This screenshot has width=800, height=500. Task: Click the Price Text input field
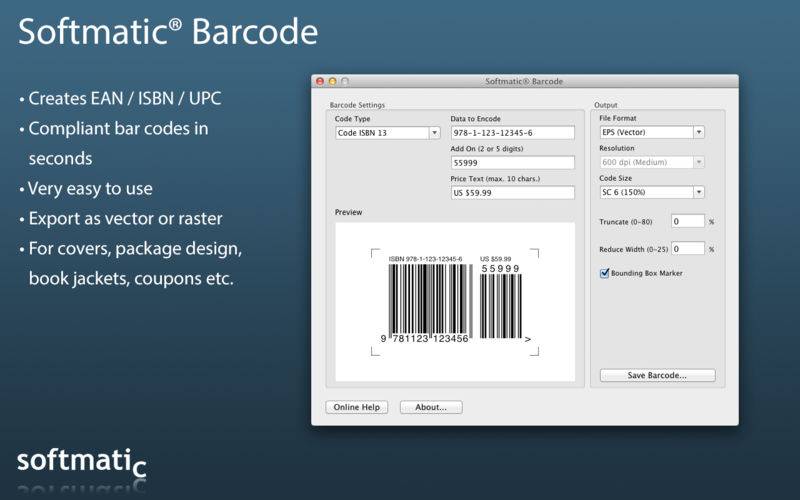click(512, 193)
